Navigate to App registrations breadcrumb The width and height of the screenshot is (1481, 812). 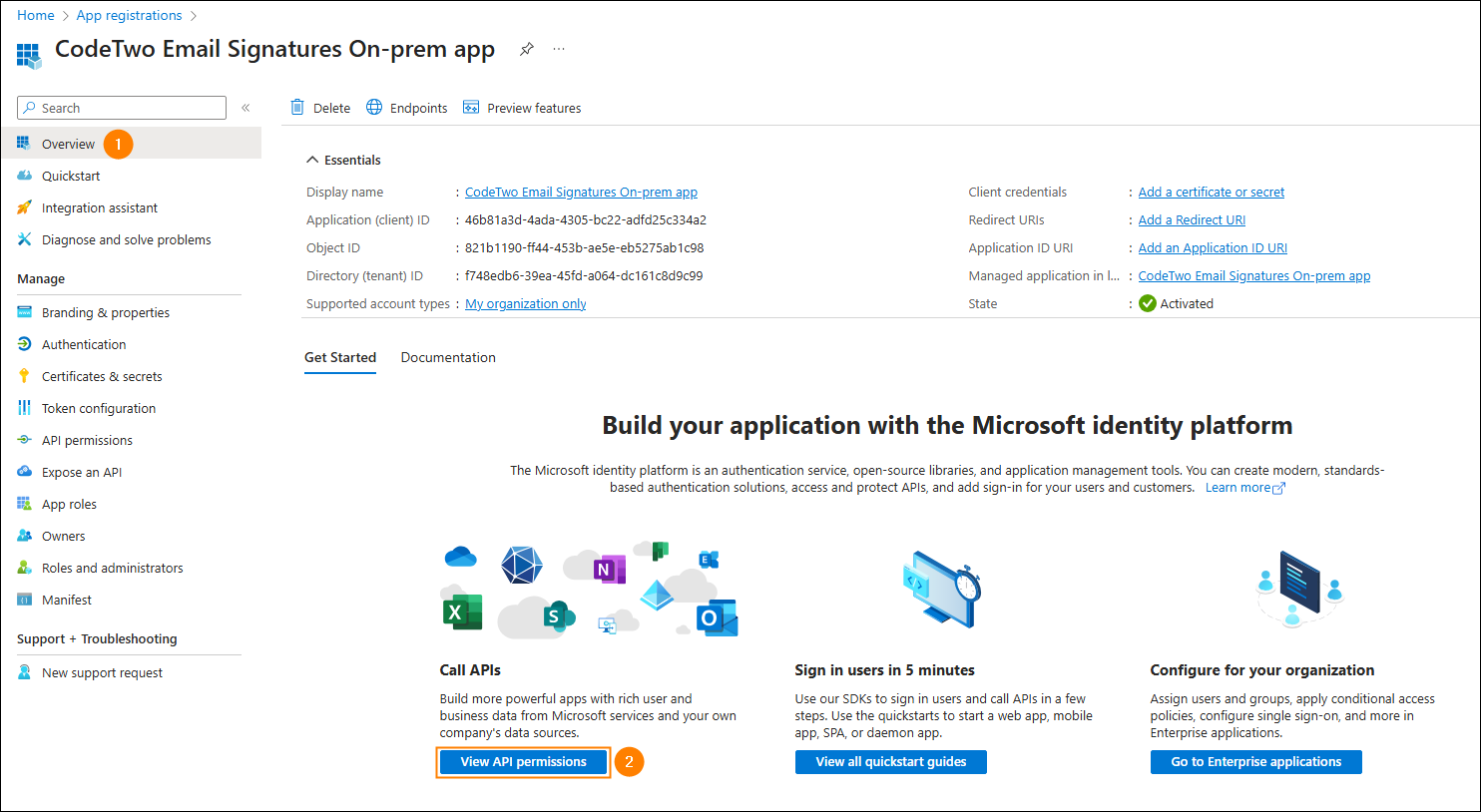129,15
